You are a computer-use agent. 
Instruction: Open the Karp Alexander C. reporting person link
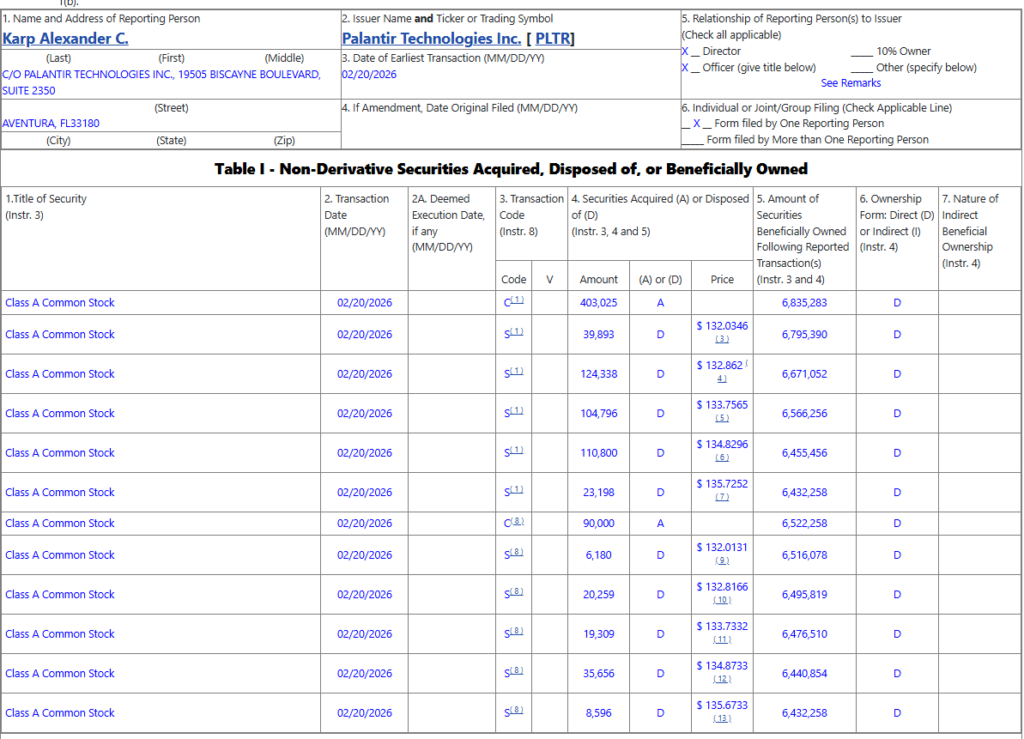pyautogui.click(x=65, y=39)
